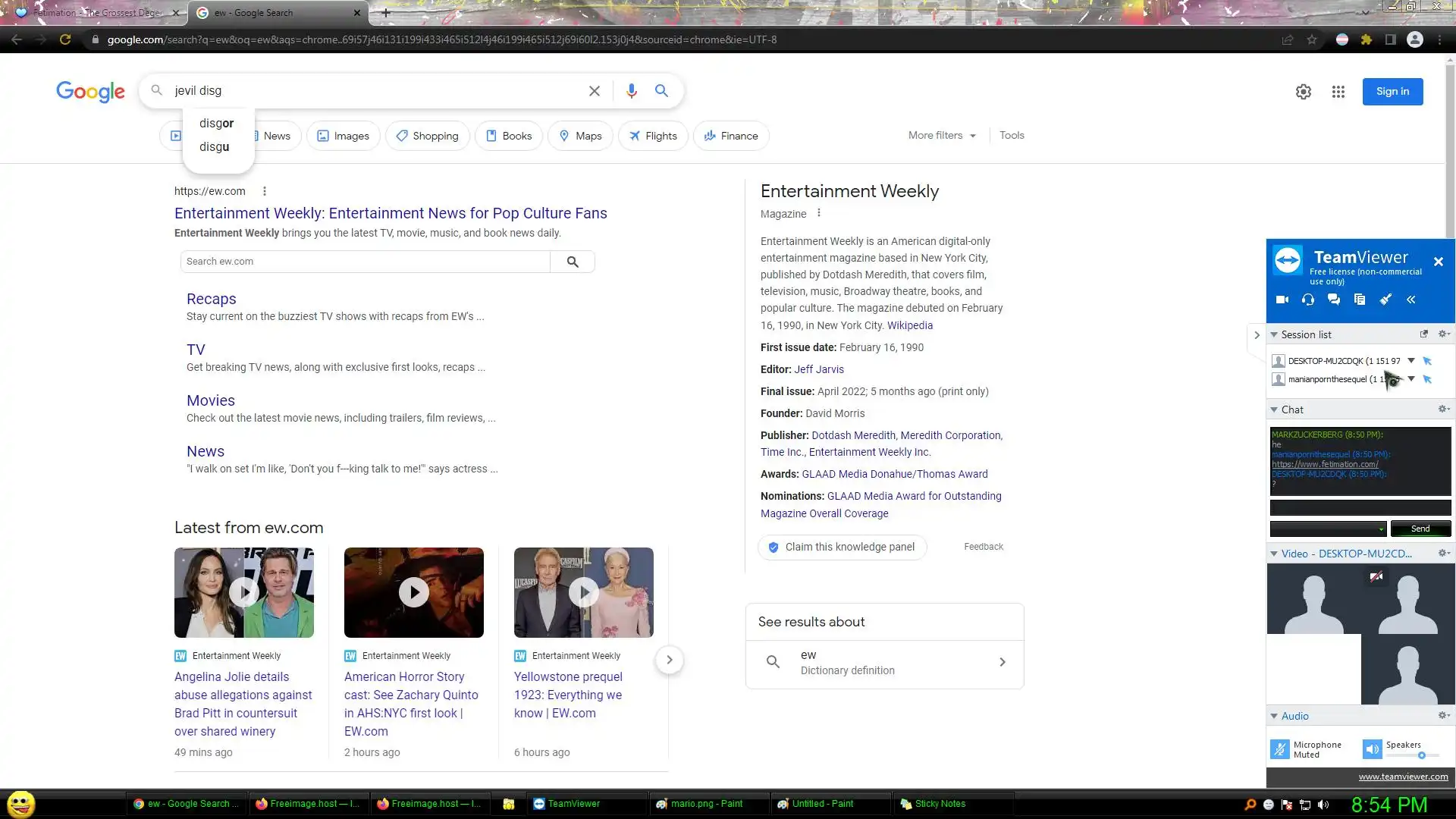The height and width of the screenshot is (819, 1456).
Task: Open dropdown arrow for DESKTOP-MU2CDQK session
Action: click(1411, 360)
